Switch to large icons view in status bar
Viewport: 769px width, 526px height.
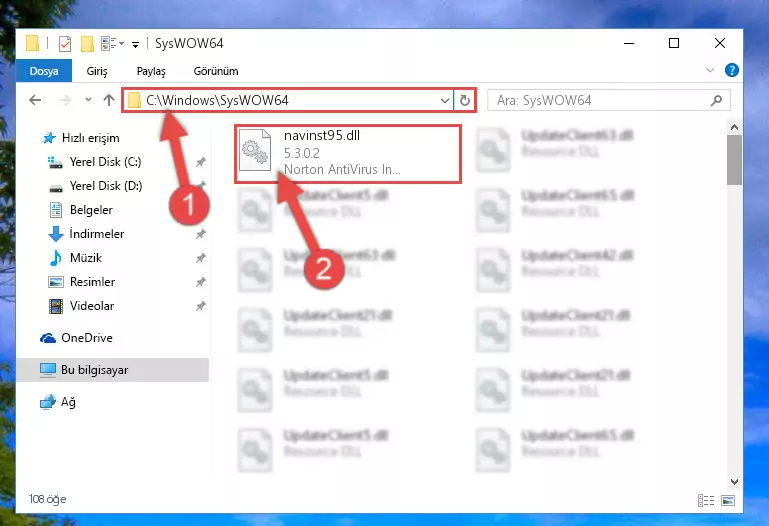coord(728,501)
